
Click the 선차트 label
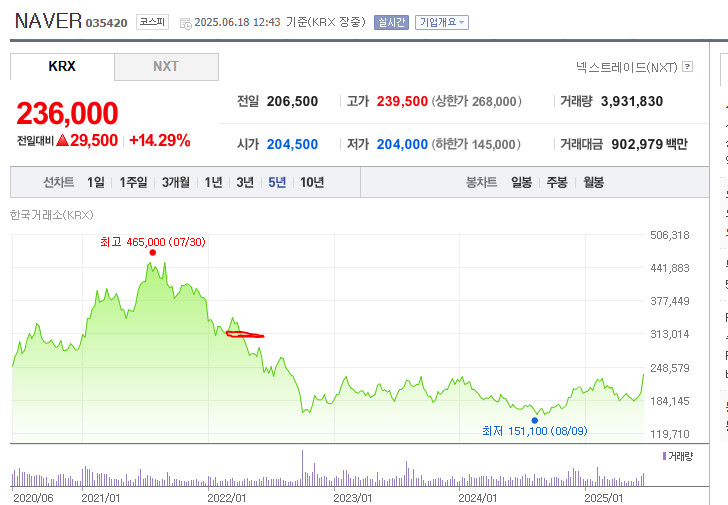pos(58,182)
